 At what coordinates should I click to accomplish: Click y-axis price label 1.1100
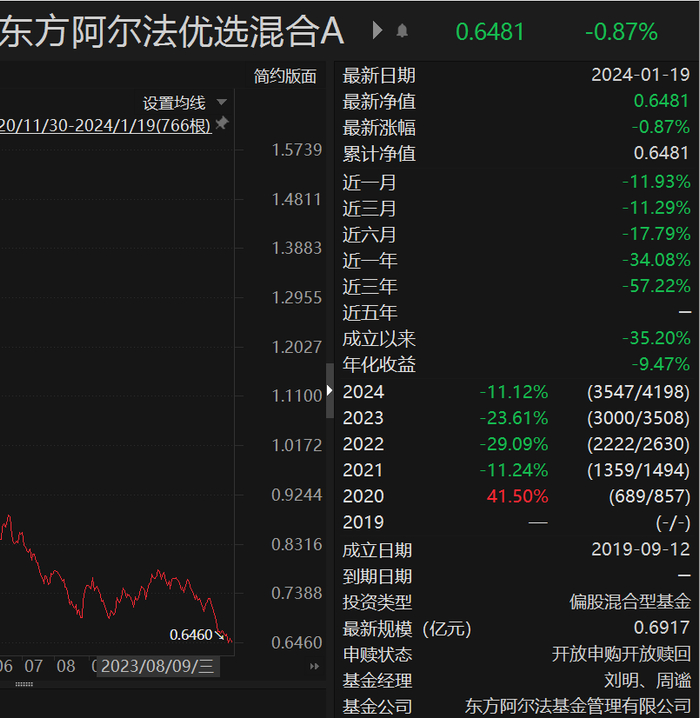point(297,396)
